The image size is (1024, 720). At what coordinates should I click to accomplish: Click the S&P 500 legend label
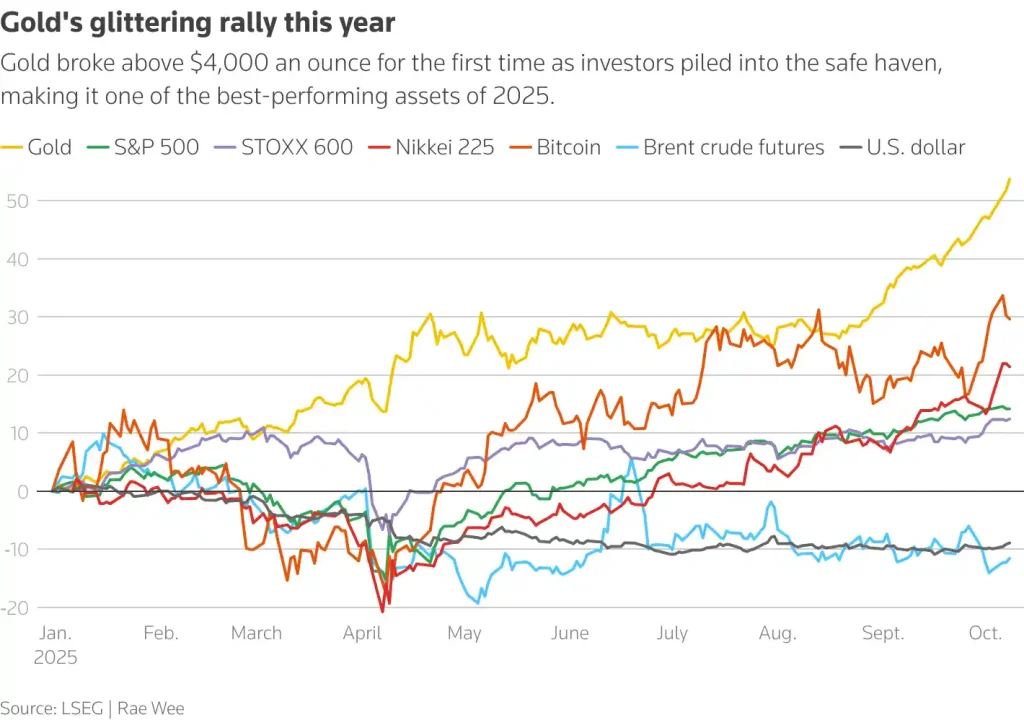157,147
